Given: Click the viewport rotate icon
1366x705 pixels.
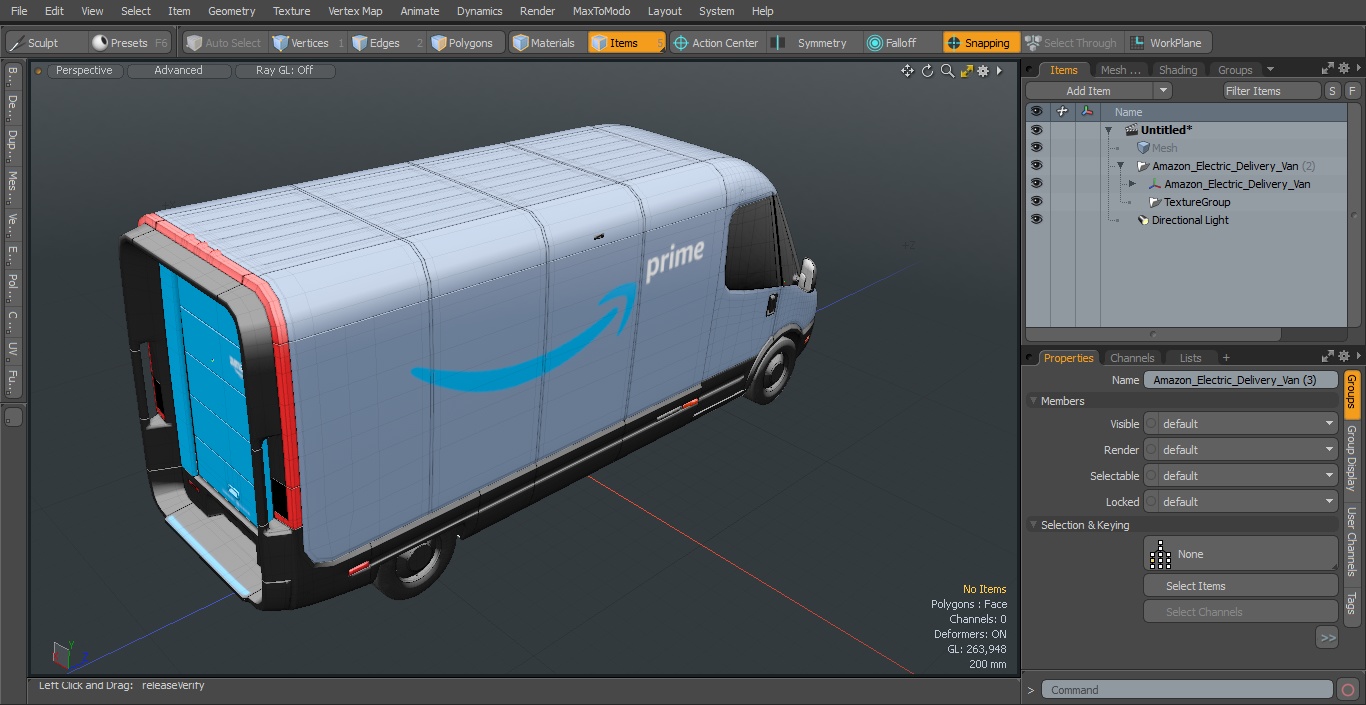Looking at the screenshot, I should pyautogui.click(x=927, y=71).
